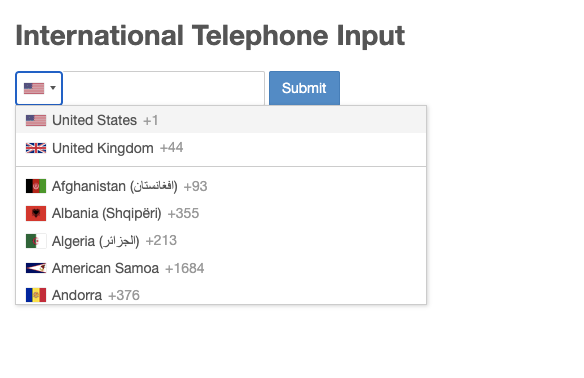Click the United States flag in dropdown list
The image size is (584, 378).
[36, 120]
